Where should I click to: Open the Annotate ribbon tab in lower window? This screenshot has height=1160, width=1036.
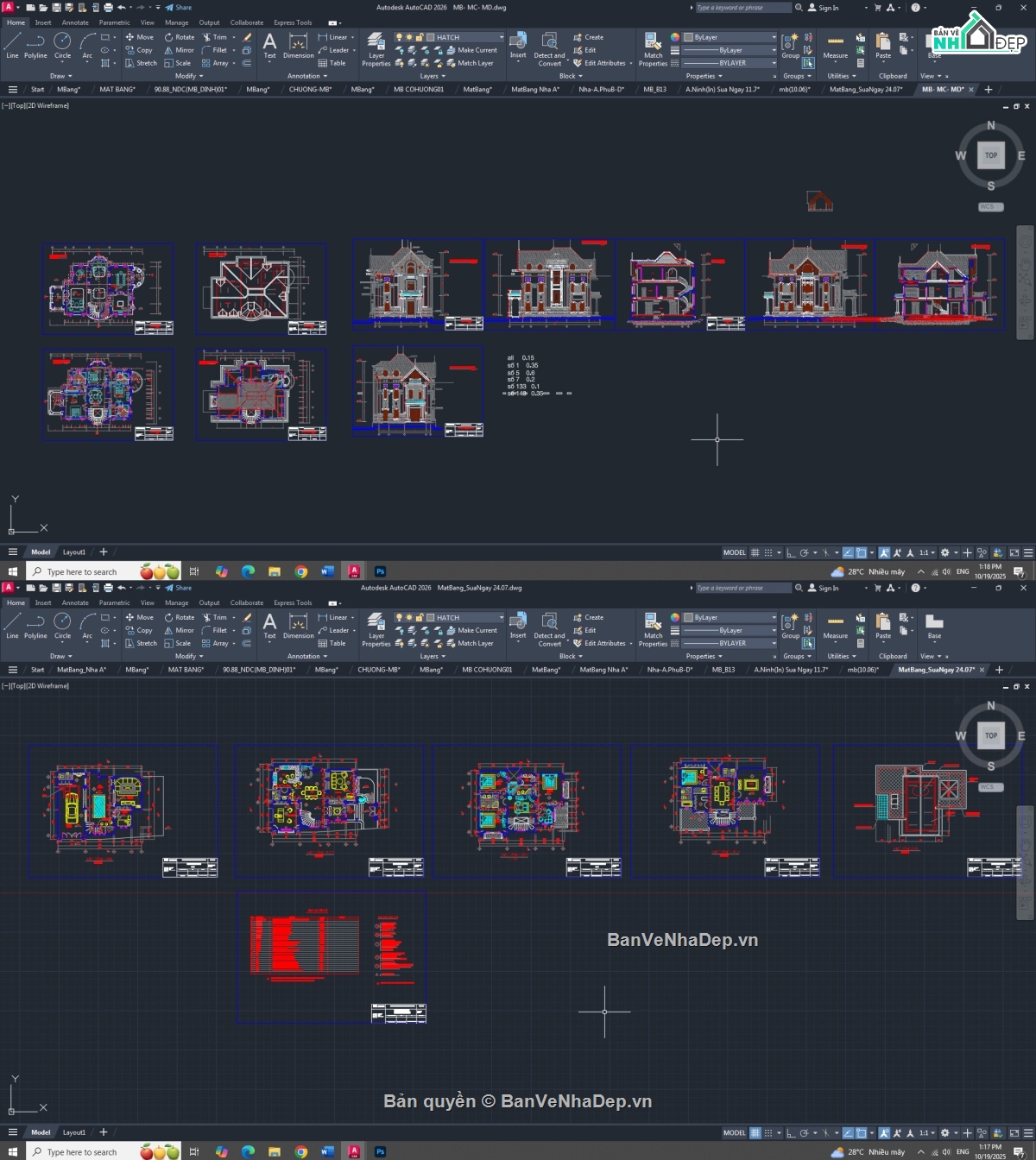[x=75, y=603]
